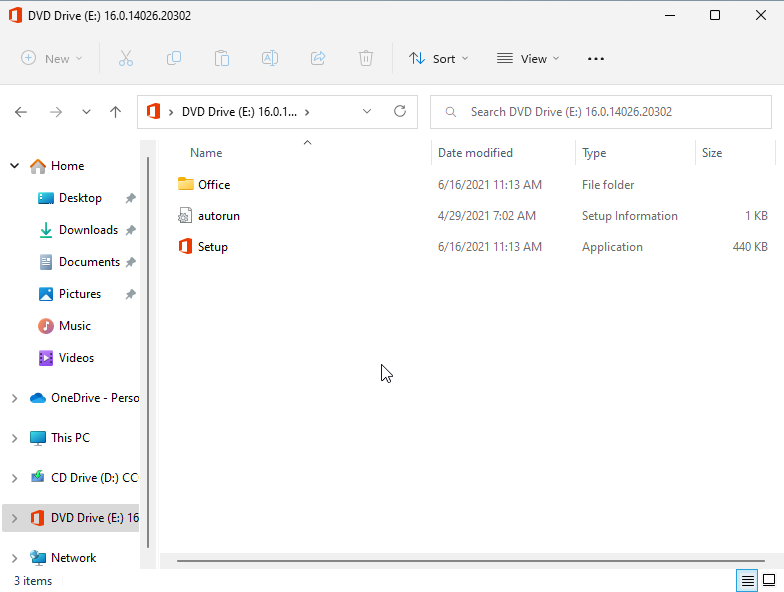Click the Share icon in toolbar

pos(318,59)
